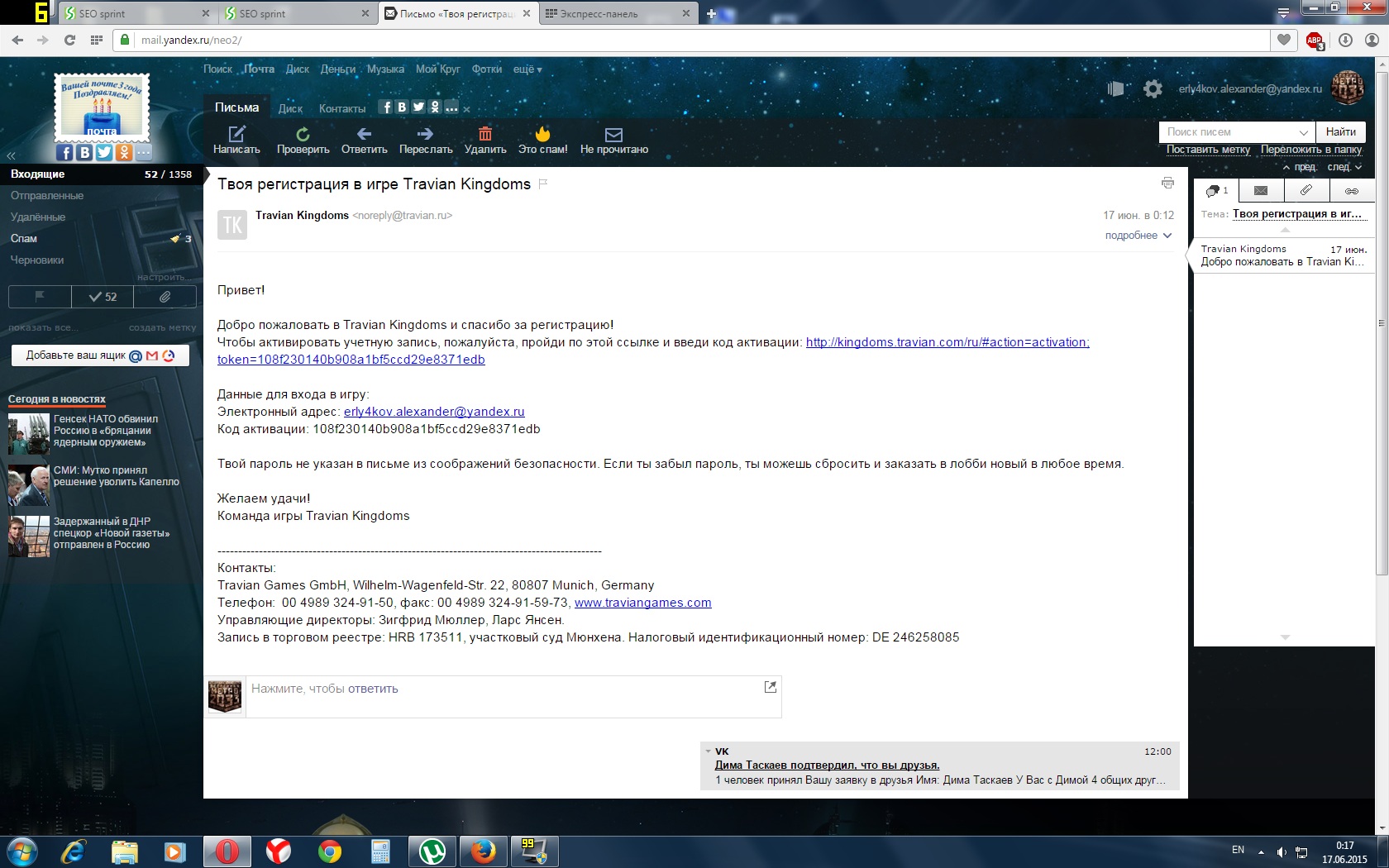Clean the Spam folder with broom icon
The image size is (1389, 868).
click(175, 239)
